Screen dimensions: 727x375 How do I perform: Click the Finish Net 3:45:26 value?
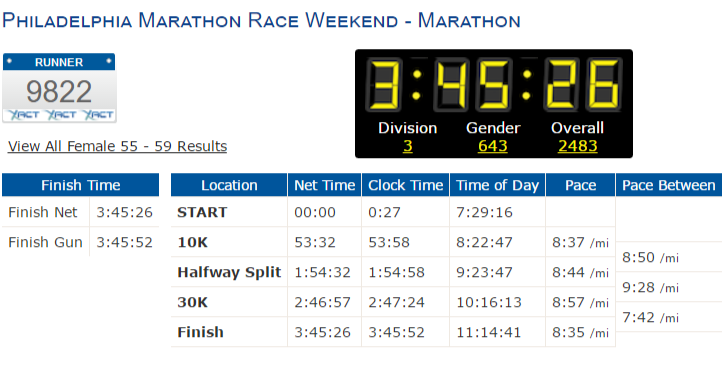point(124,212)
